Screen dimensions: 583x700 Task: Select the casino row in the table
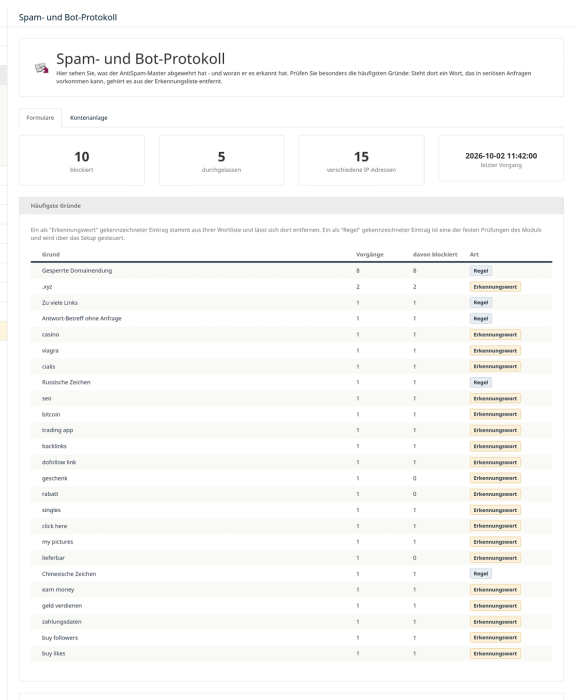pyautogui.click(x=292, y=334)
